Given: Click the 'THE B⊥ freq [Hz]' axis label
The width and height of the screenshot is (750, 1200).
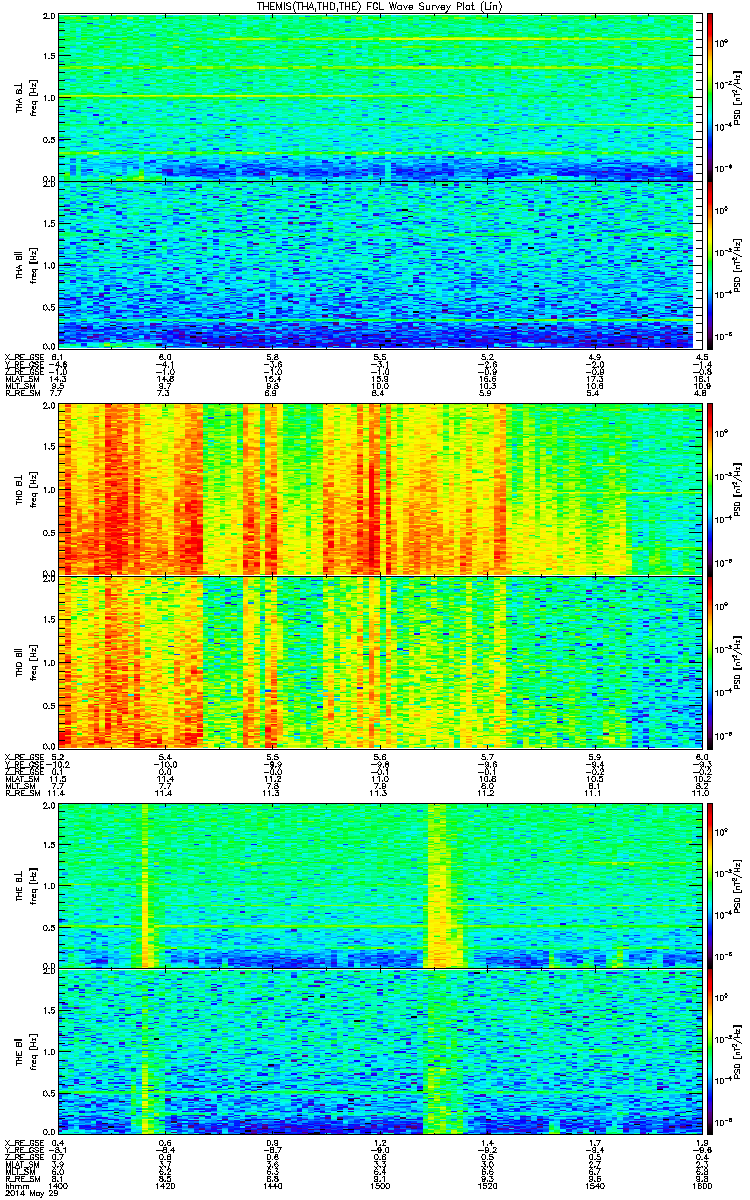Looking at the screenshot, I should (24, 885).
